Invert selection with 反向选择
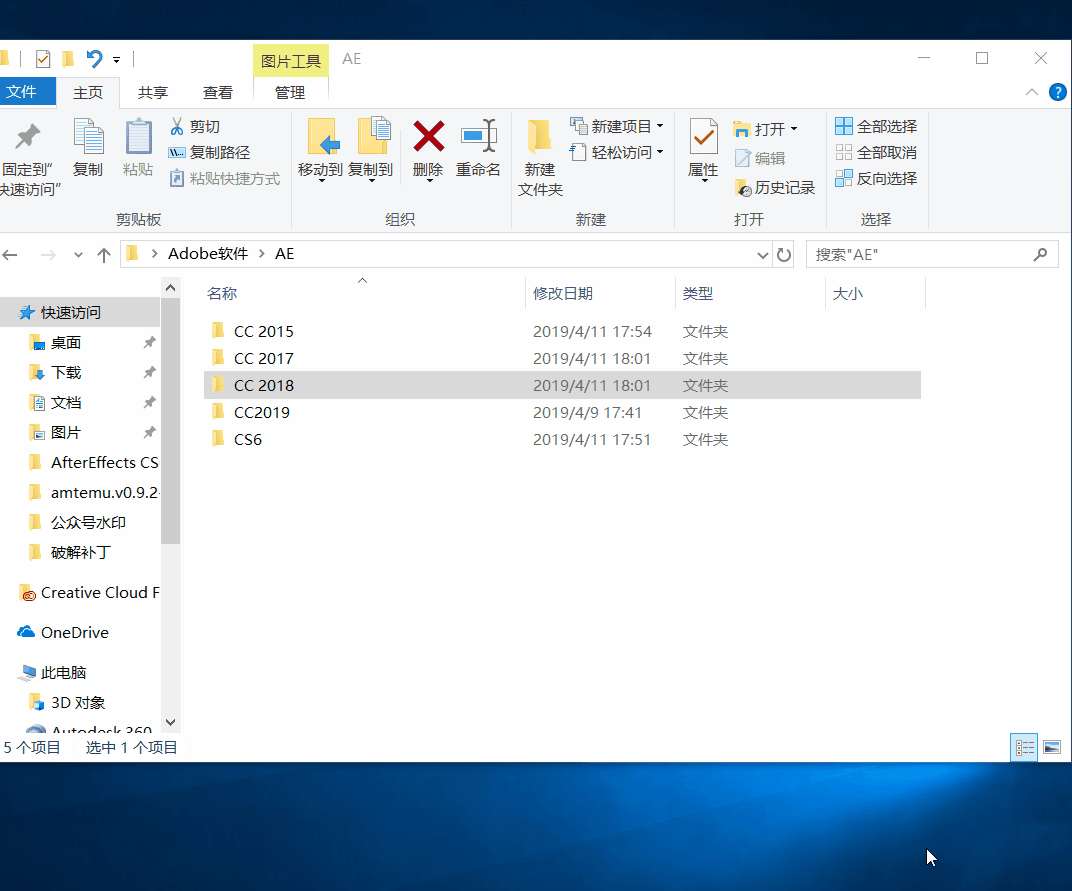The image size is (1072, 891). 876,178
